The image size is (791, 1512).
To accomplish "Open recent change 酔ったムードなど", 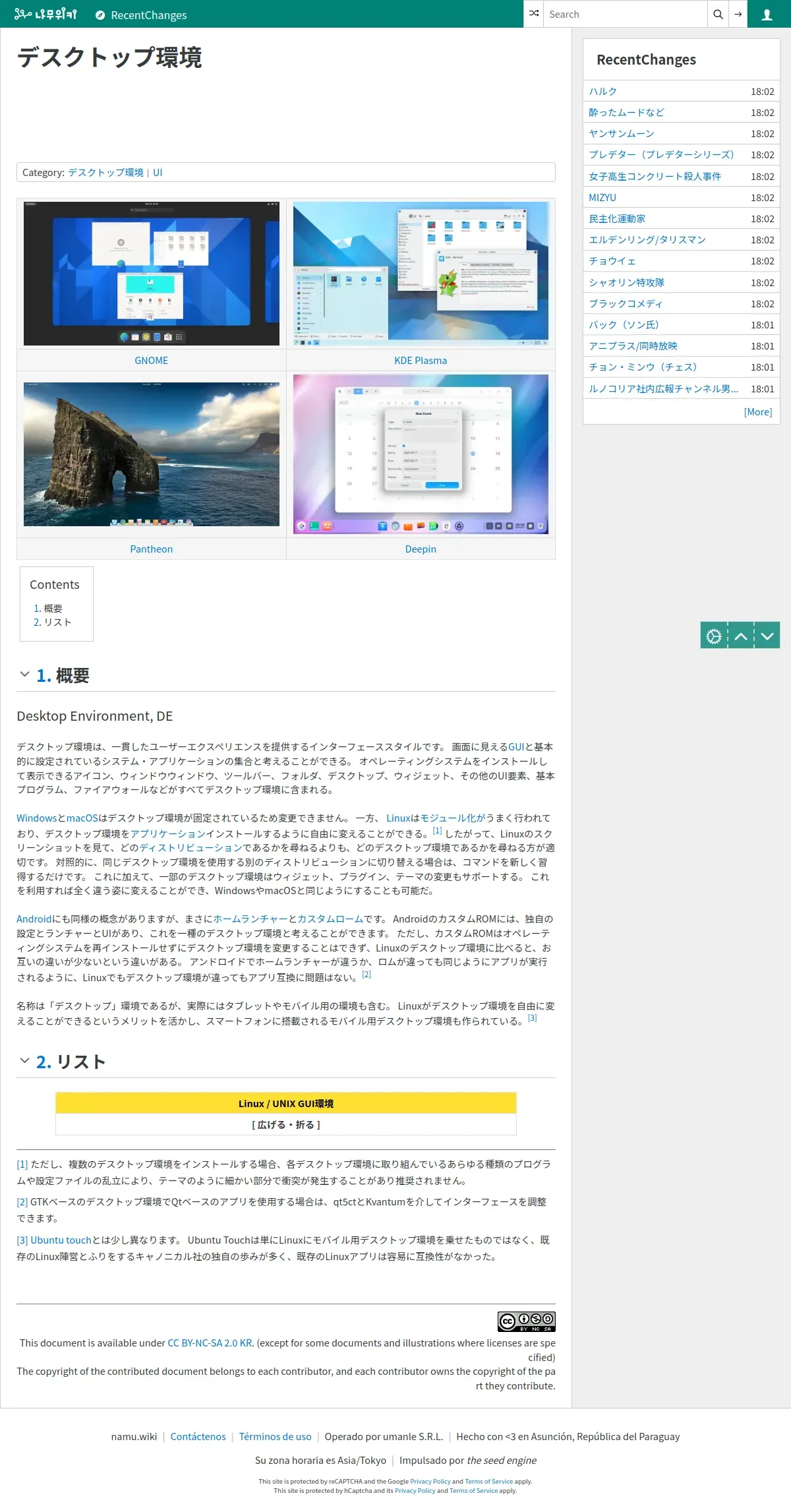I will pos(626,113).
